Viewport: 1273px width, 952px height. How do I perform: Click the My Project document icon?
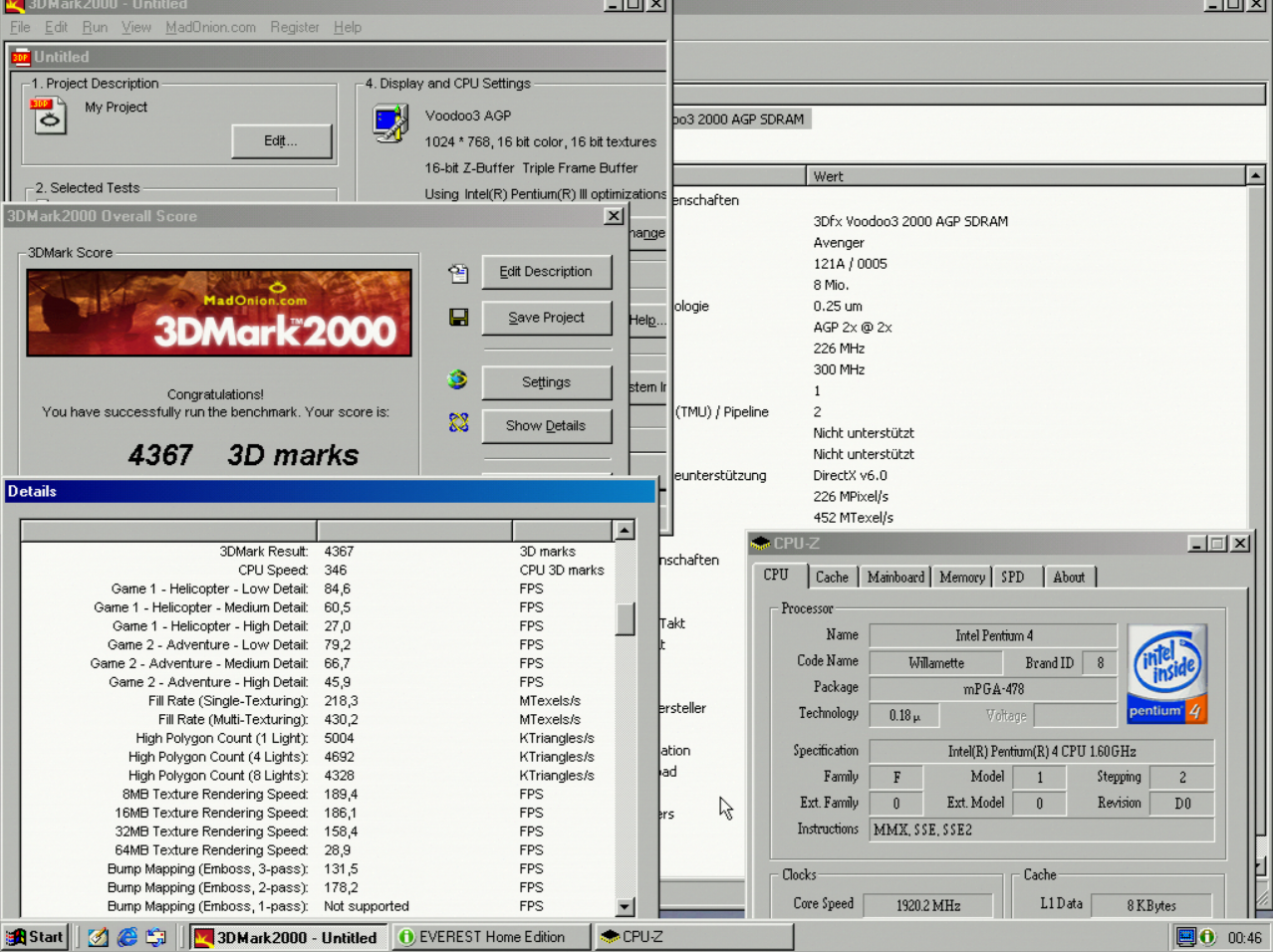(47, 116)
